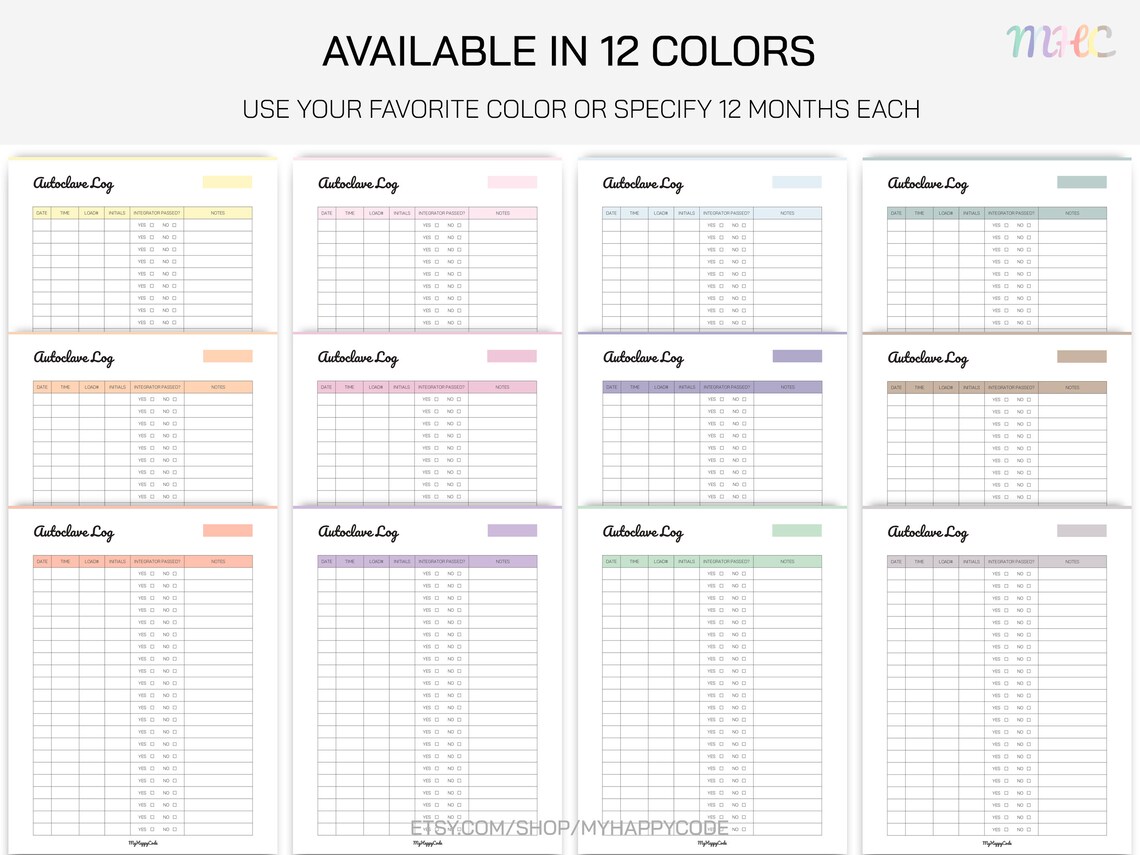Check first YES box on yellow log
This screenshot has width=1140, height=855.
[152, 225]
